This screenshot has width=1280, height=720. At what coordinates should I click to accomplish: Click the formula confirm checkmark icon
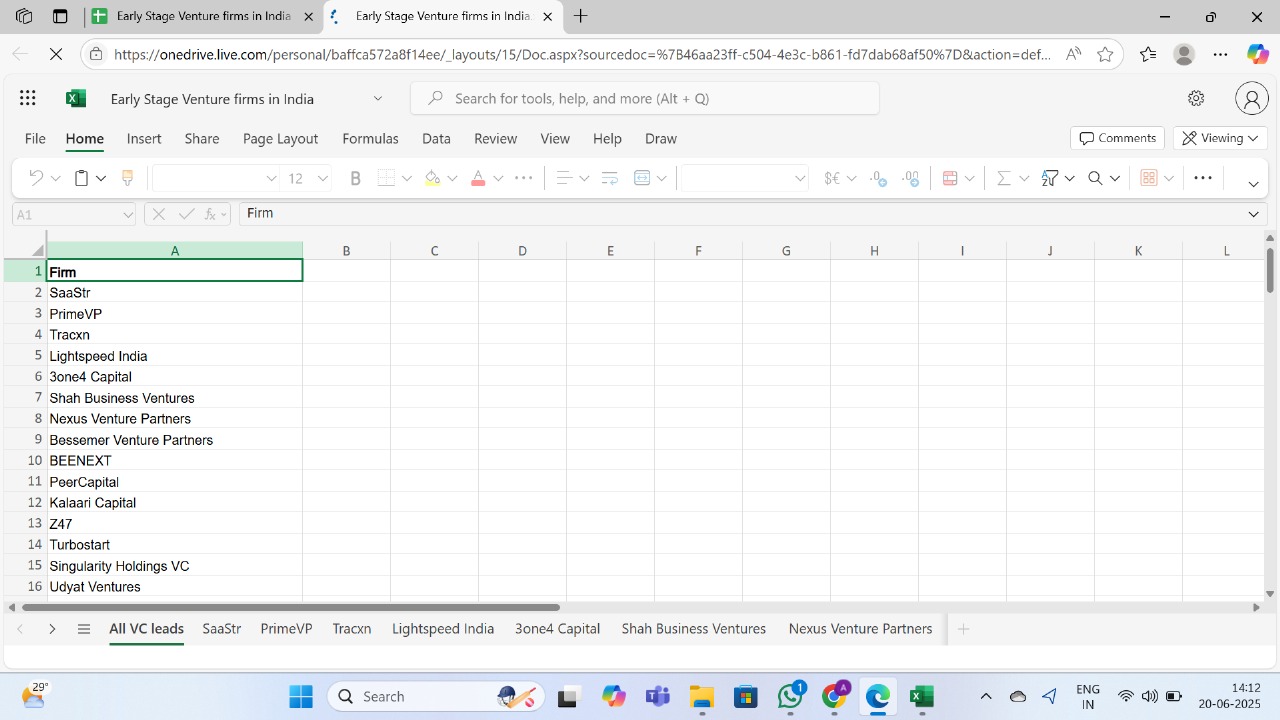(x=186, y=214)
